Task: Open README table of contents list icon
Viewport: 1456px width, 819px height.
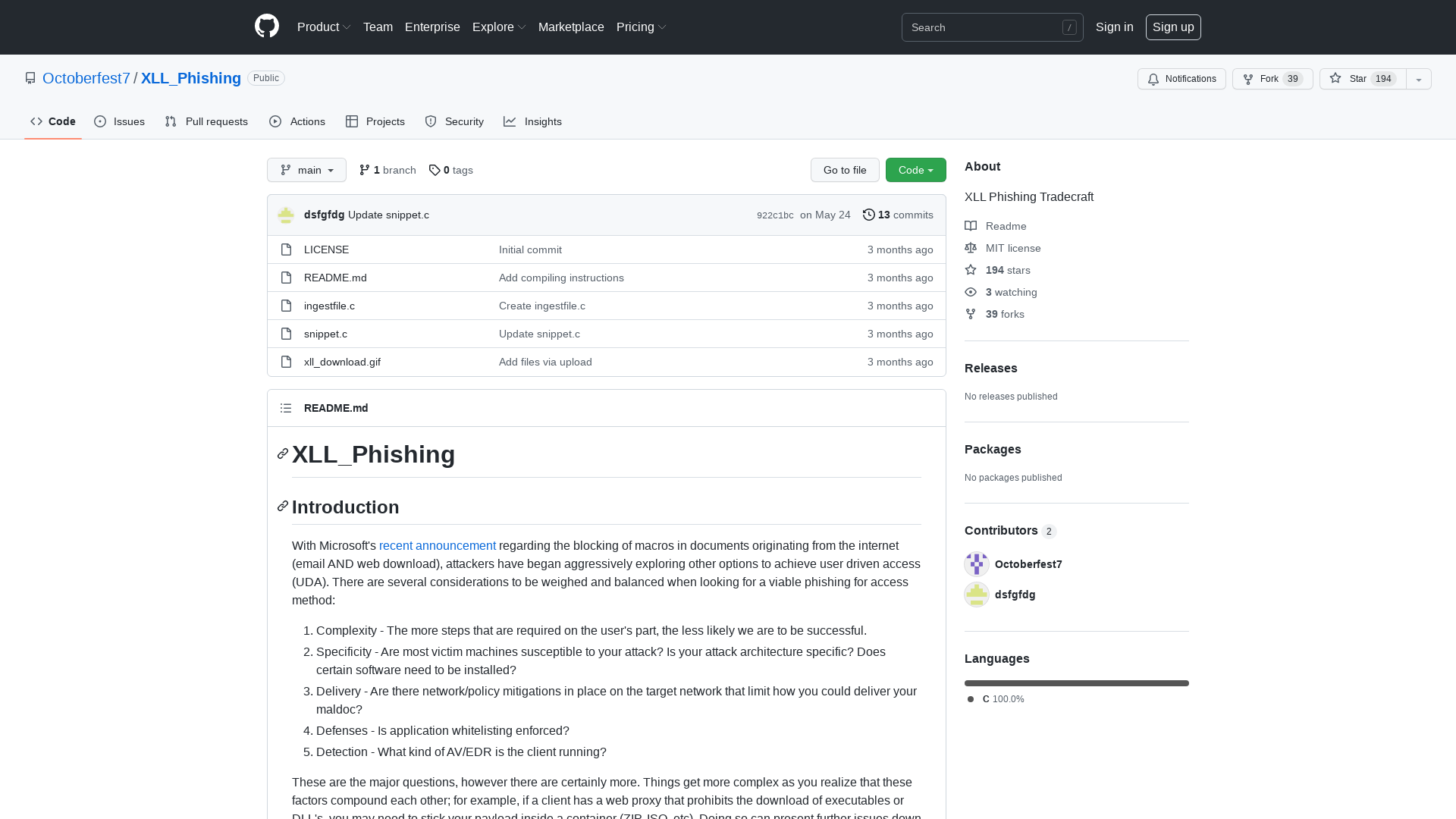Action: (x=286, y=408)
